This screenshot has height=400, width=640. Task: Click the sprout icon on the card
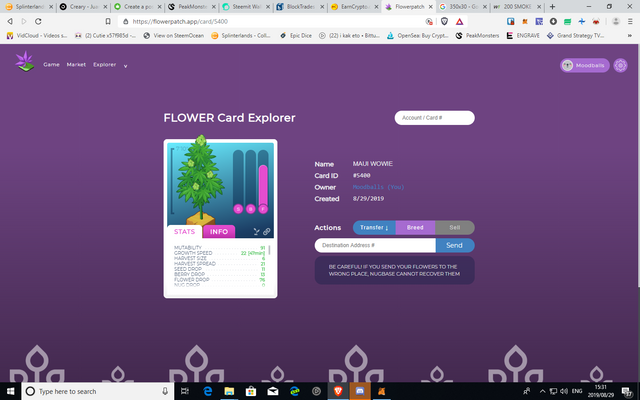tap(256, 232)
